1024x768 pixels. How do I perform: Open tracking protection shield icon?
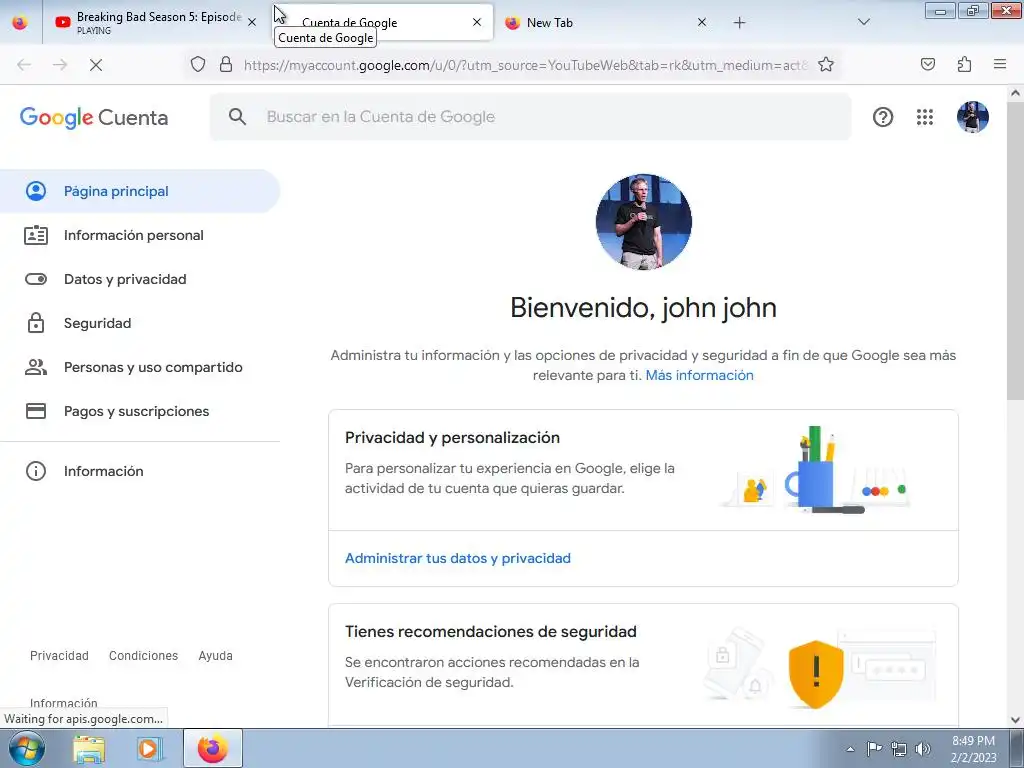point(198,64)
